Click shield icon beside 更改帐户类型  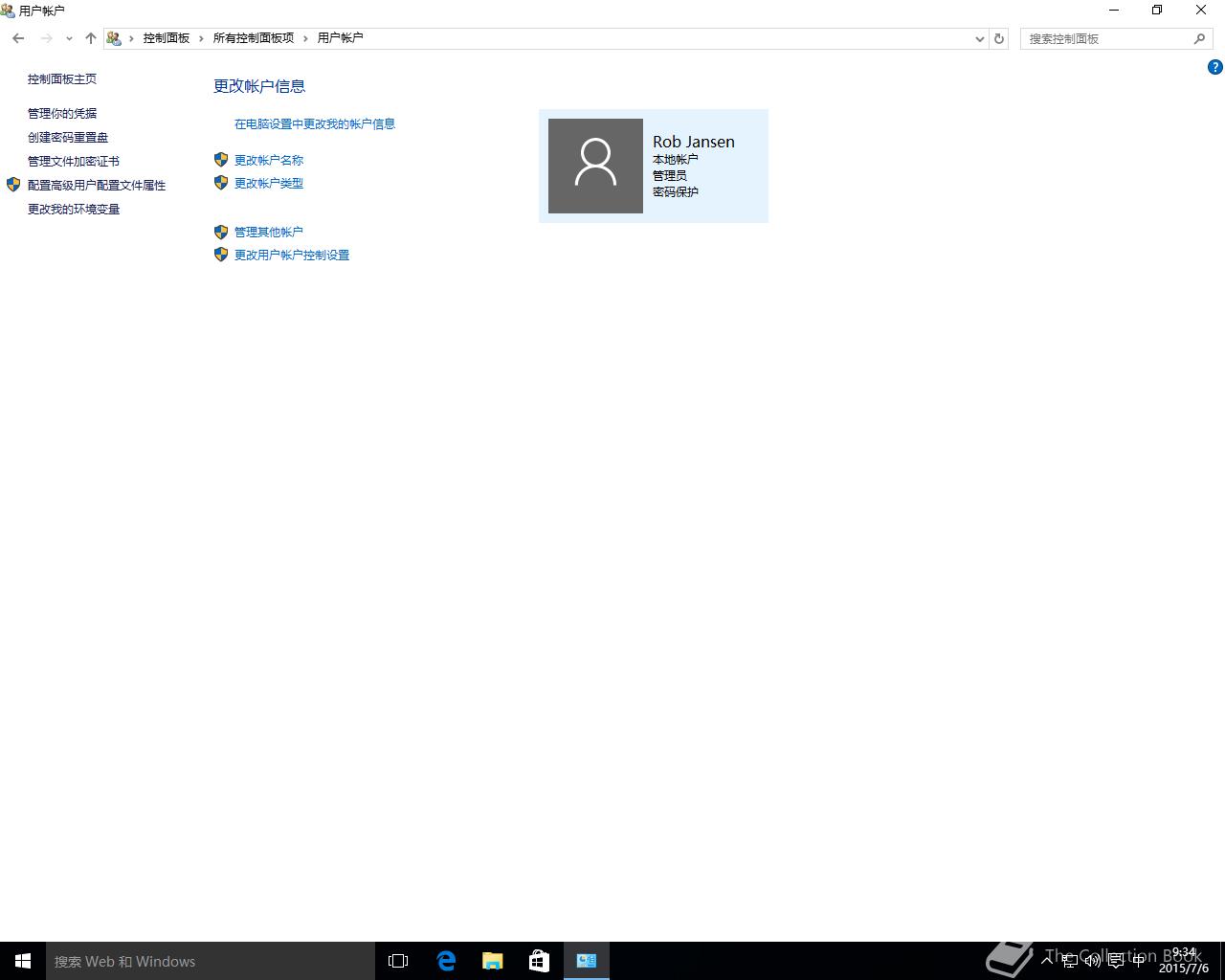[x=221, y=183]
